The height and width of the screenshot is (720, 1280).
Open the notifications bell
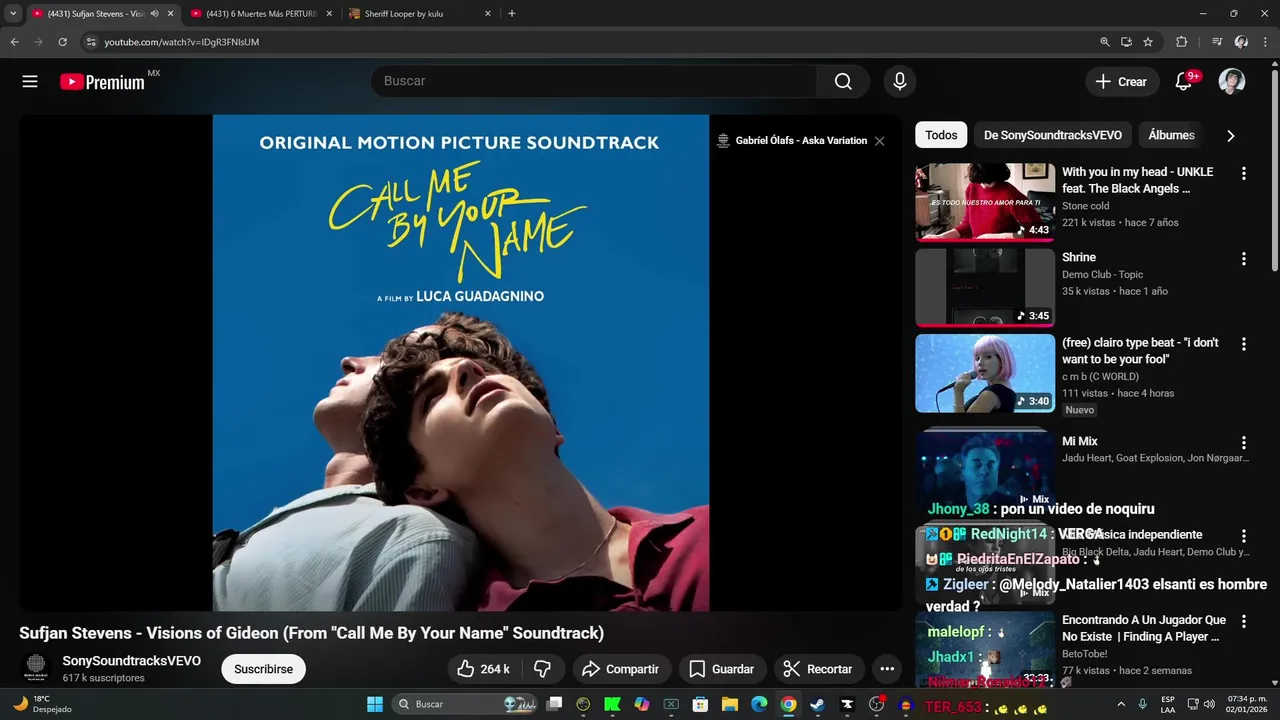click(x=1183, y=82)
